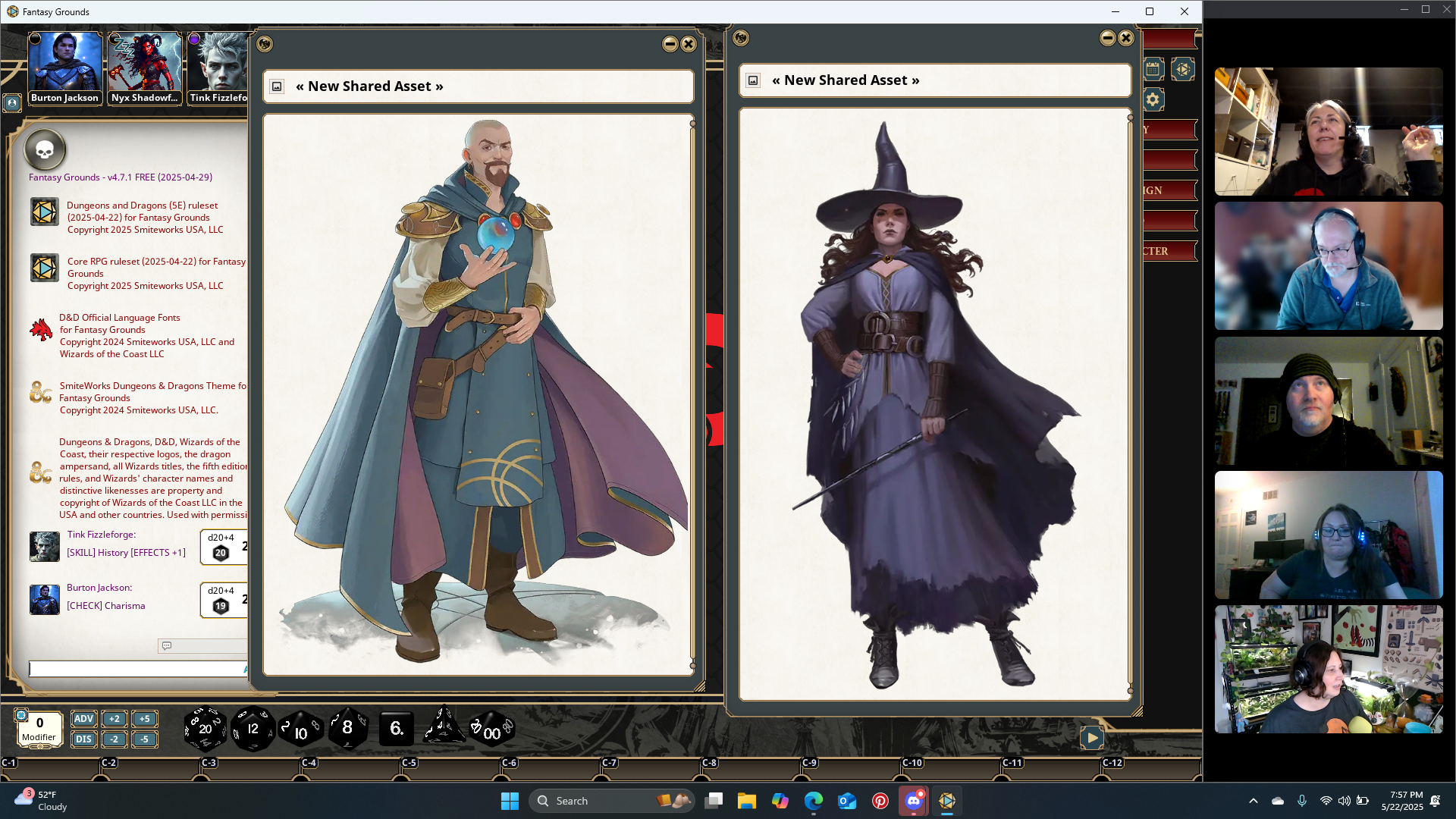Click the d8 die icon
Image resolution: width=1456 pixels, height=819 pixels.
point(347,728)
